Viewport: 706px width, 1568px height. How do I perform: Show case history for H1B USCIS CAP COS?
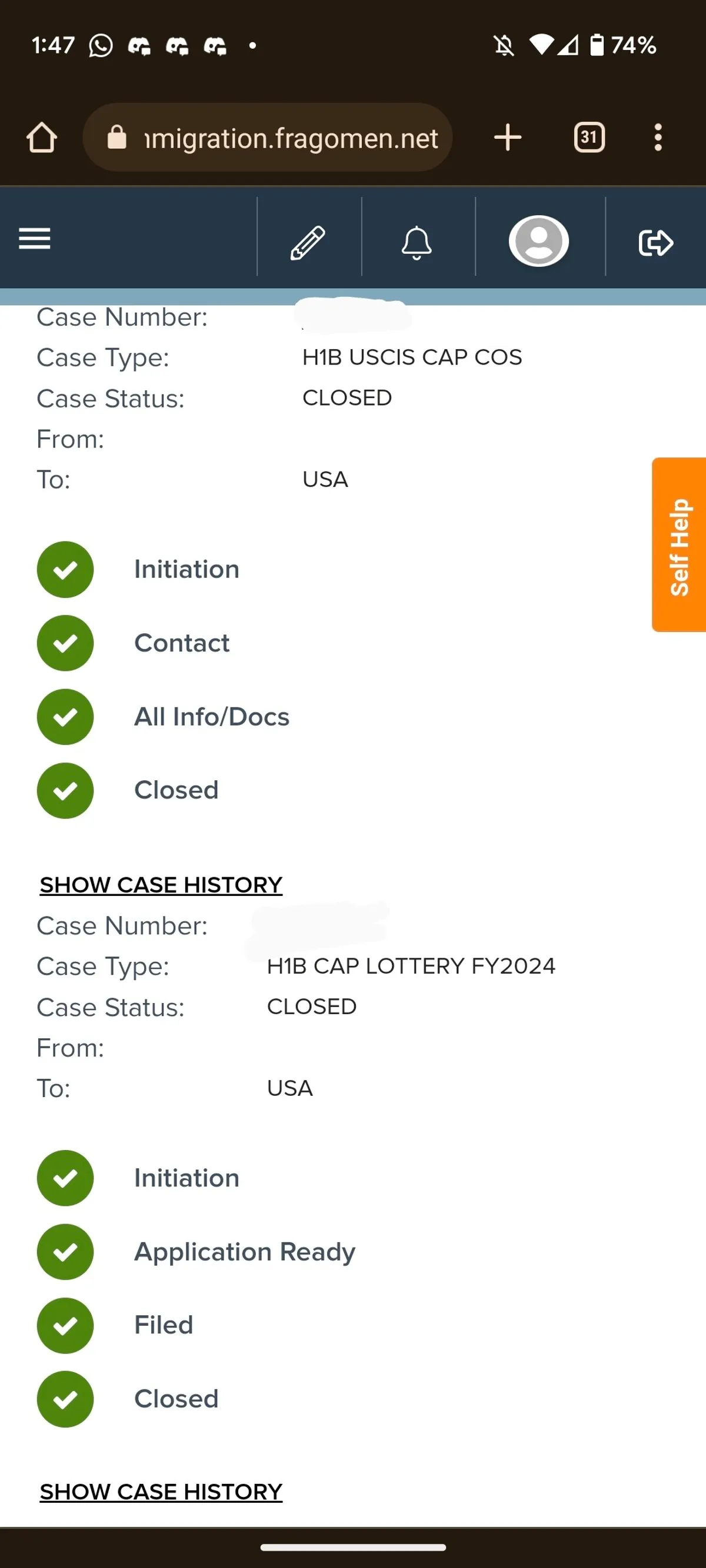click(x=161, y=885)
